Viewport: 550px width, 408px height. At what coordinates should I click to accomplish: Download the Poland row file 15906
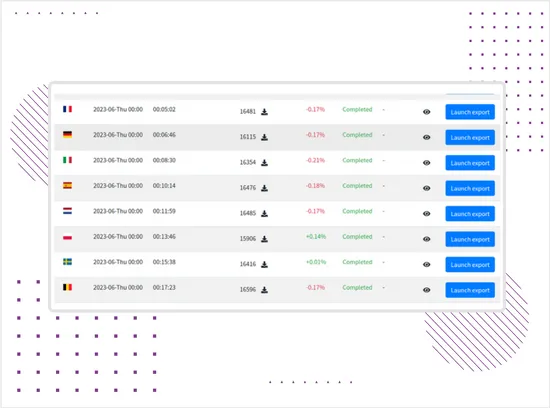point(264,239)
